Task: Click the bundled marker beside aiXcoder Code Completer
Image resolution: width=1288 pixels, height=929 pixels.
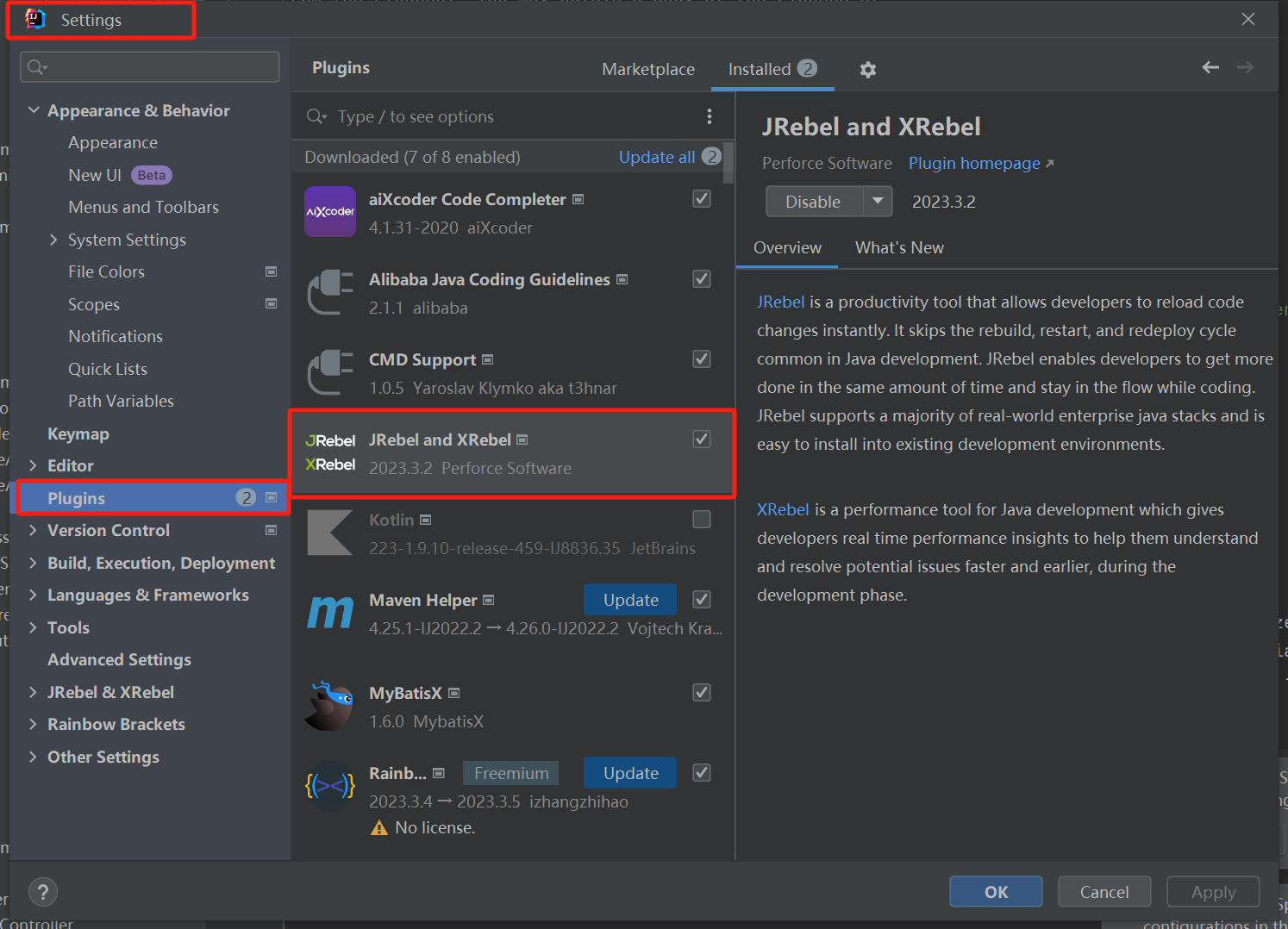Action: pos(578,199)
